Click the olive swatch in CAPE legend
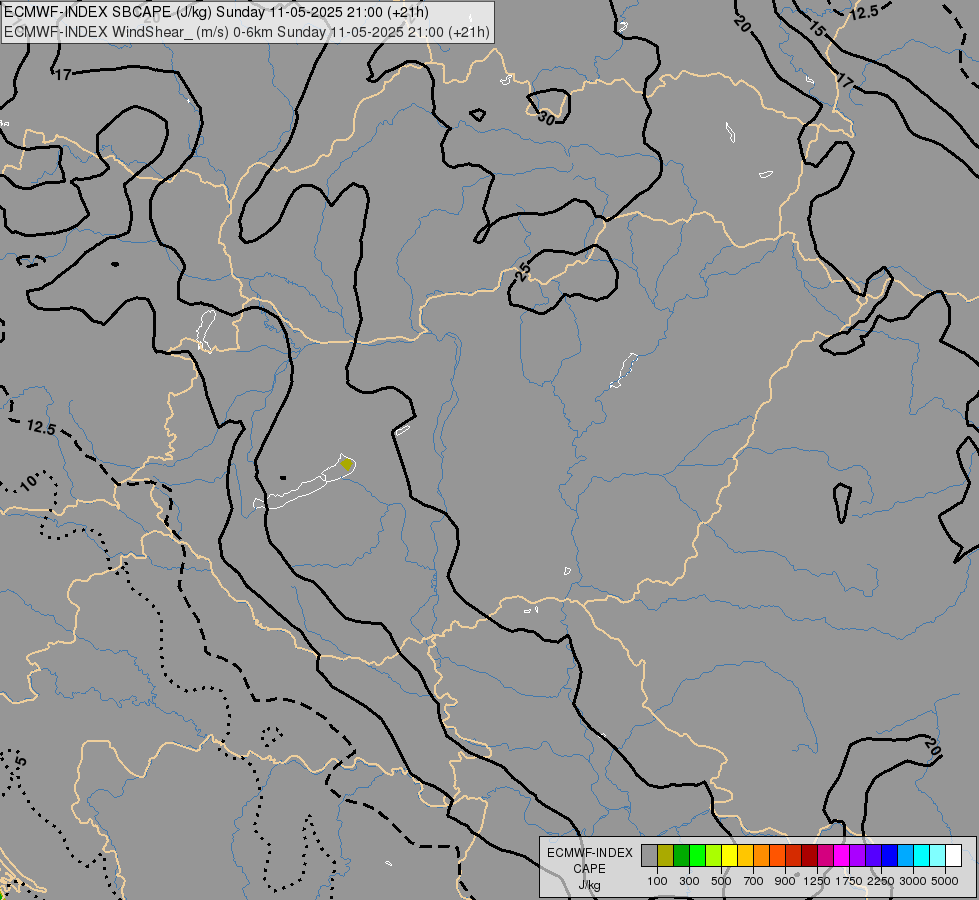This screenshot has height=900, width=979. point(665,855)
